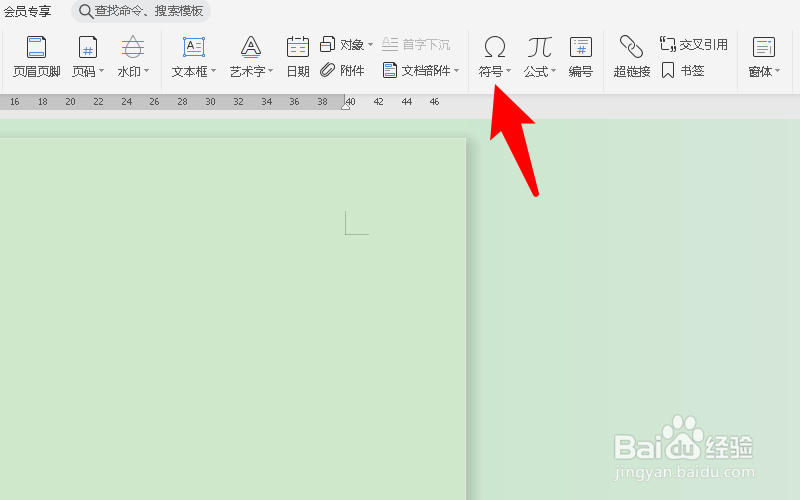This screenshot has height=500, width=800.
Task: Insert an 附件 attachment
Action: click(x=342, y=70)
